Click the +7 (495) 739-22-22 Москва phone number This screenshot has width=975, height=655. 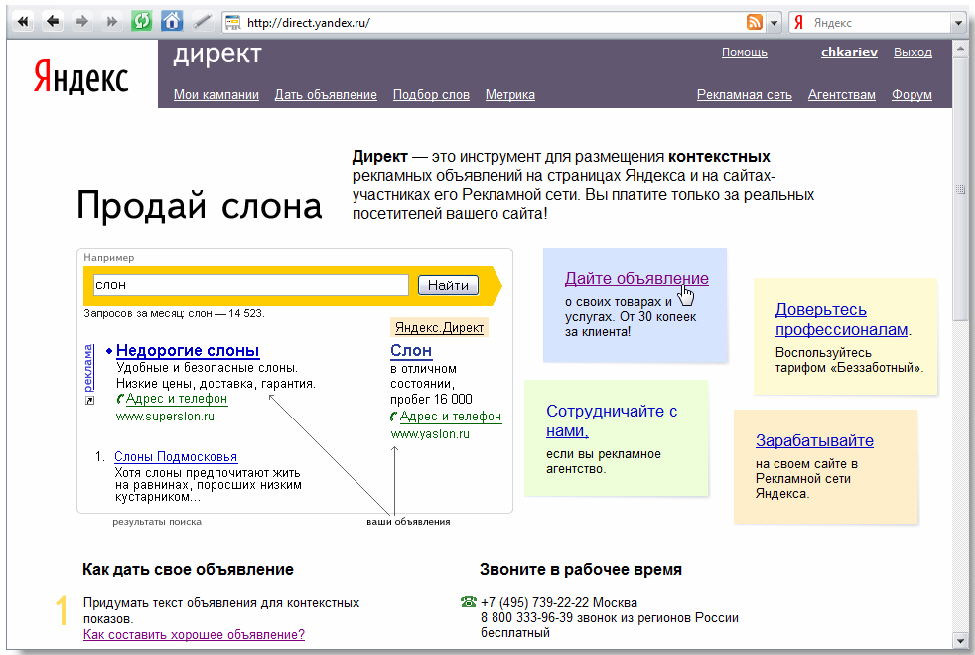pyautogui.click(x=558, y=602)
